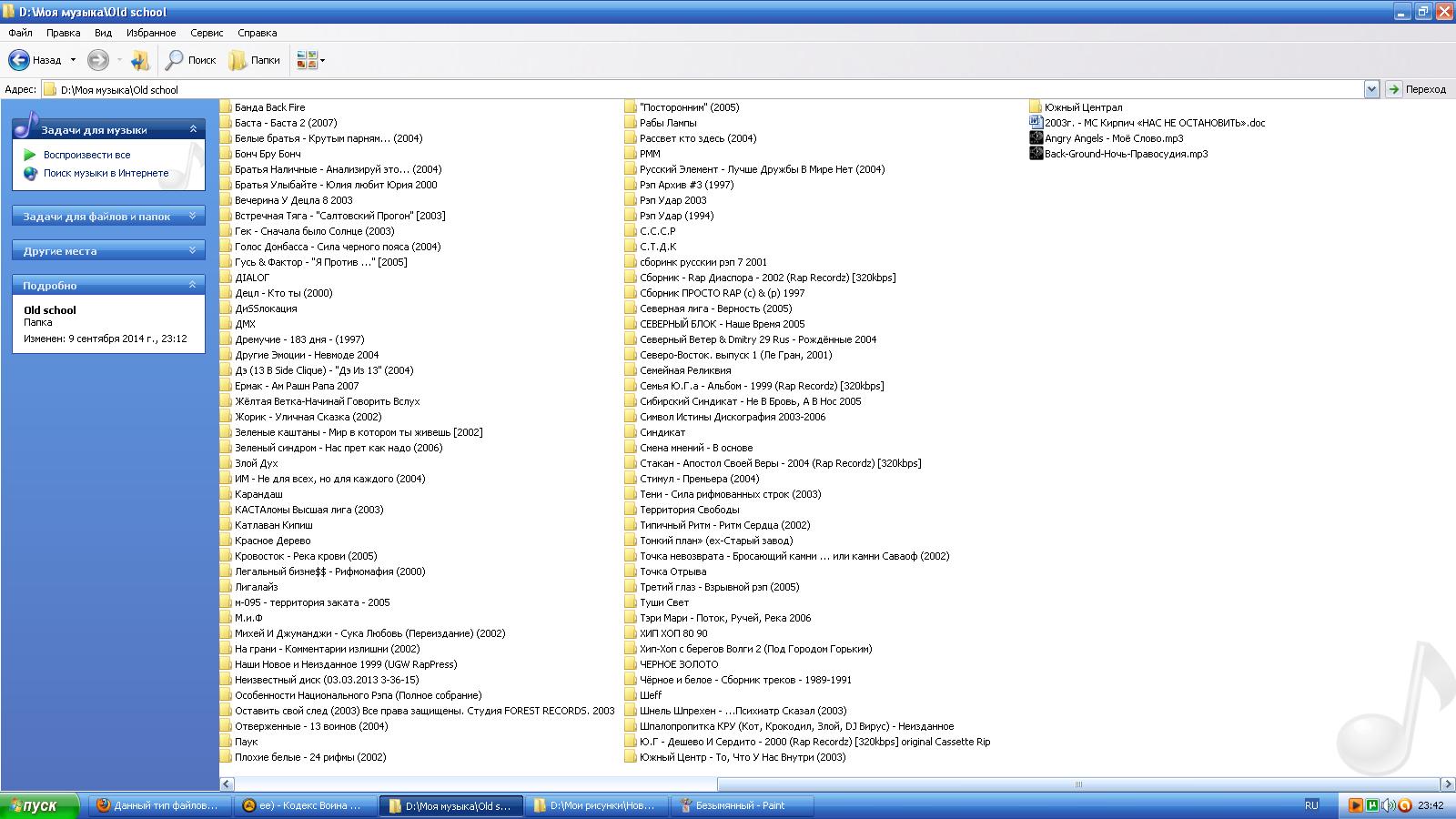Click the 'Воспроизвести все' link
1456x819 pixels.
(x=87, y=155)
